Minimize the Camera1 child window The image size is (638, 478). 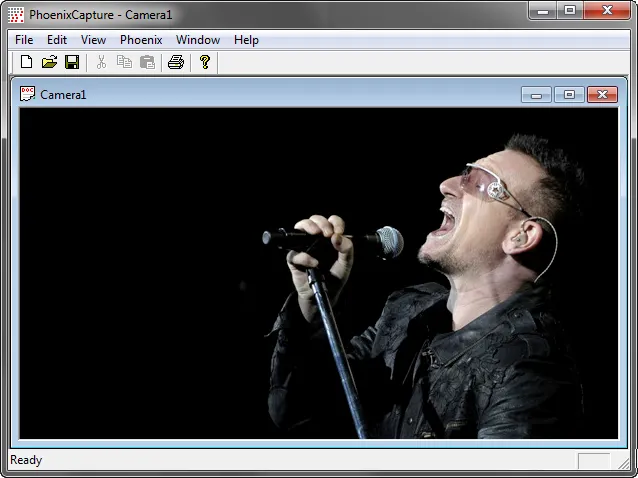click(x=537, y=95)
